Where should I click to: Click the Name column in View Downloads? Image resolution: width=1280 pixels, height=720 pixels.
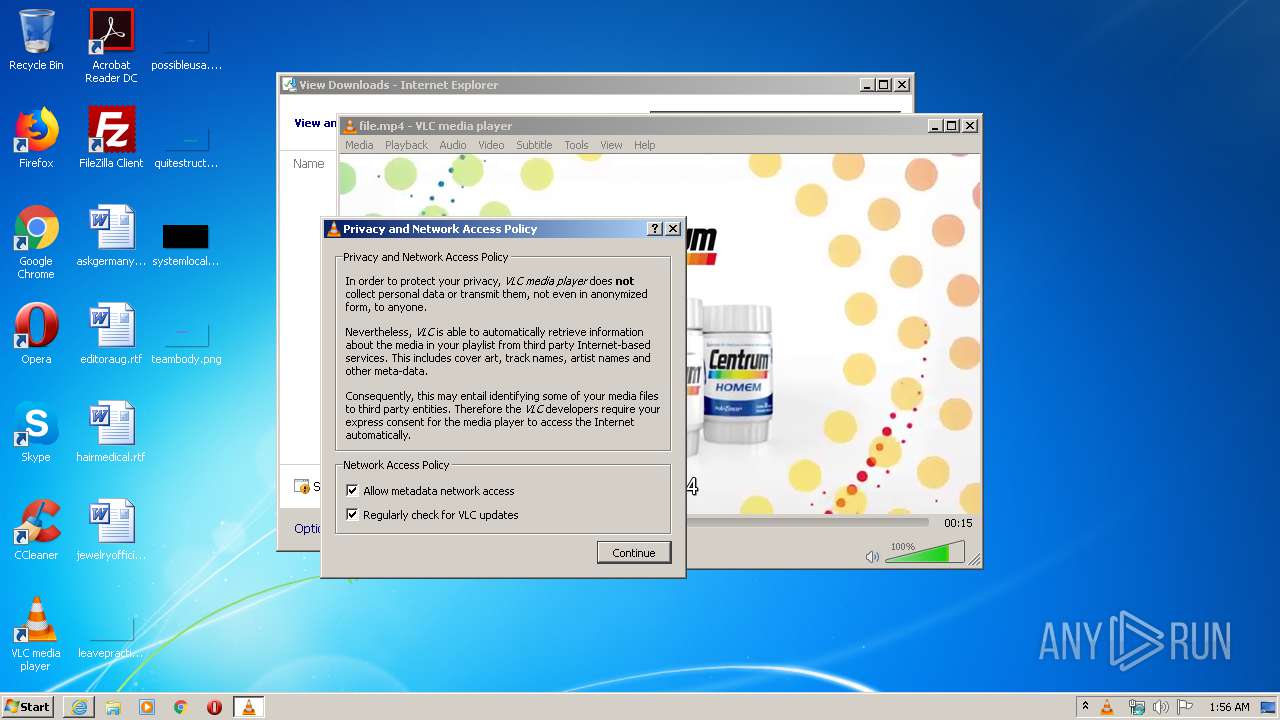pyautogui.click(x=309, y=164)
